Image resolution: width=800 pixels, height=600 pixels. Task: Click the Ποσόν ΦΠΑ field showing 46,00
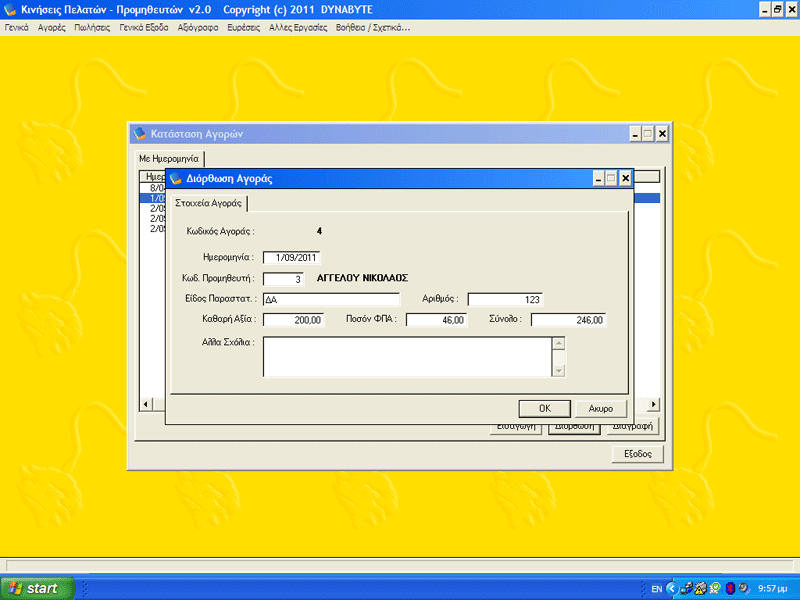click(x=436, y=320)
